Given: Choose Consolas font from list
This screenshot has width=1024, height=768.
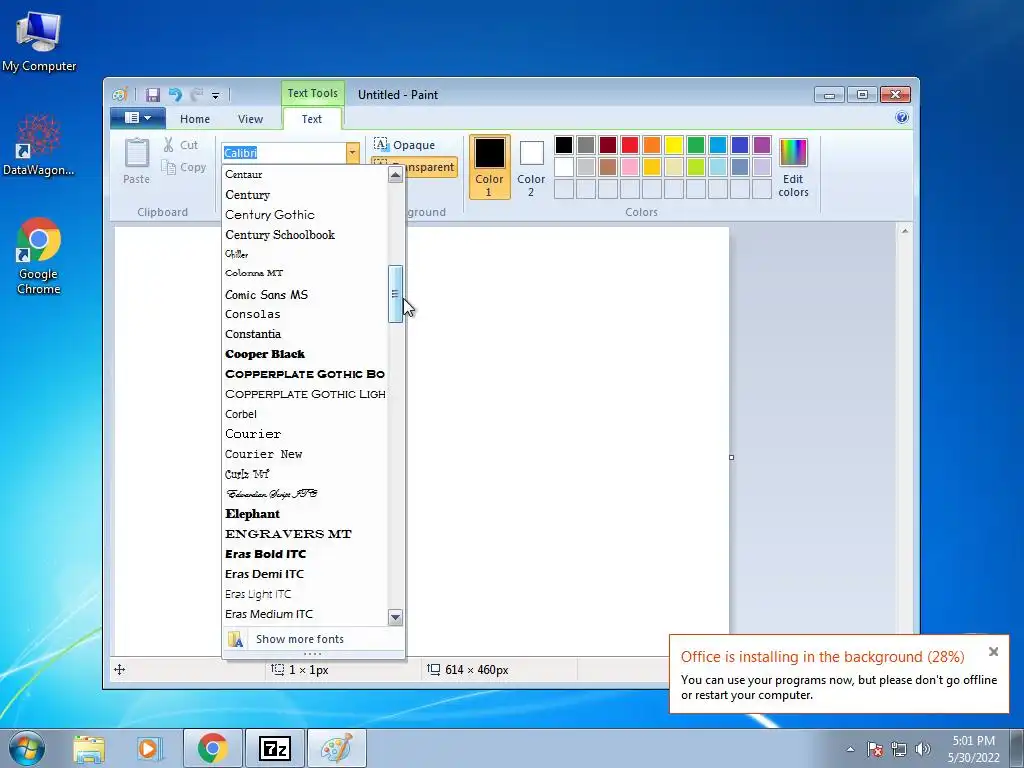Looking at the screenshot, I should click(x=305, y=314).
